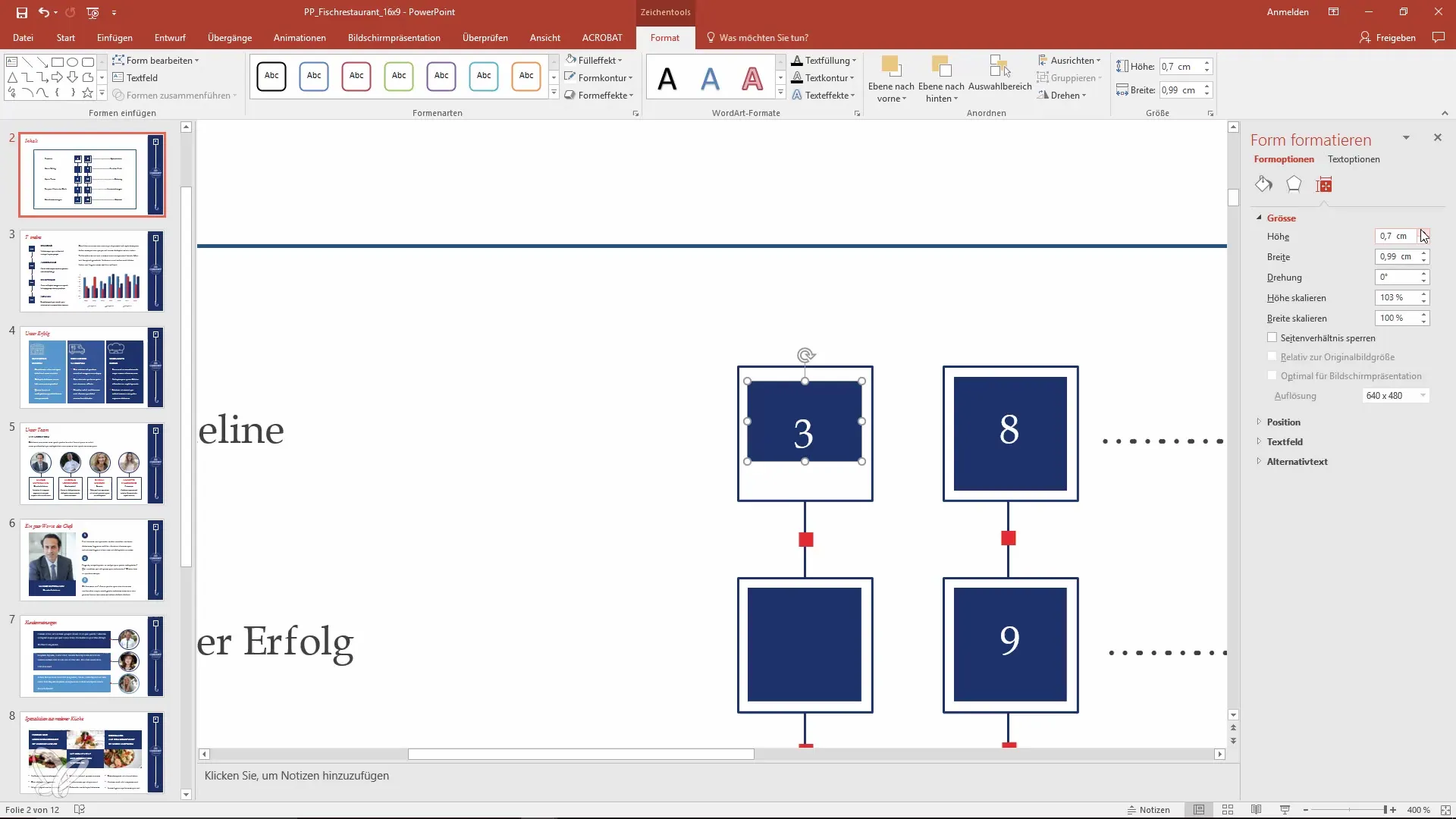Enable Relativ zur Originalgröße checkbox
The width and height of the screenshot is (1456, 819).
(1272, 356)
